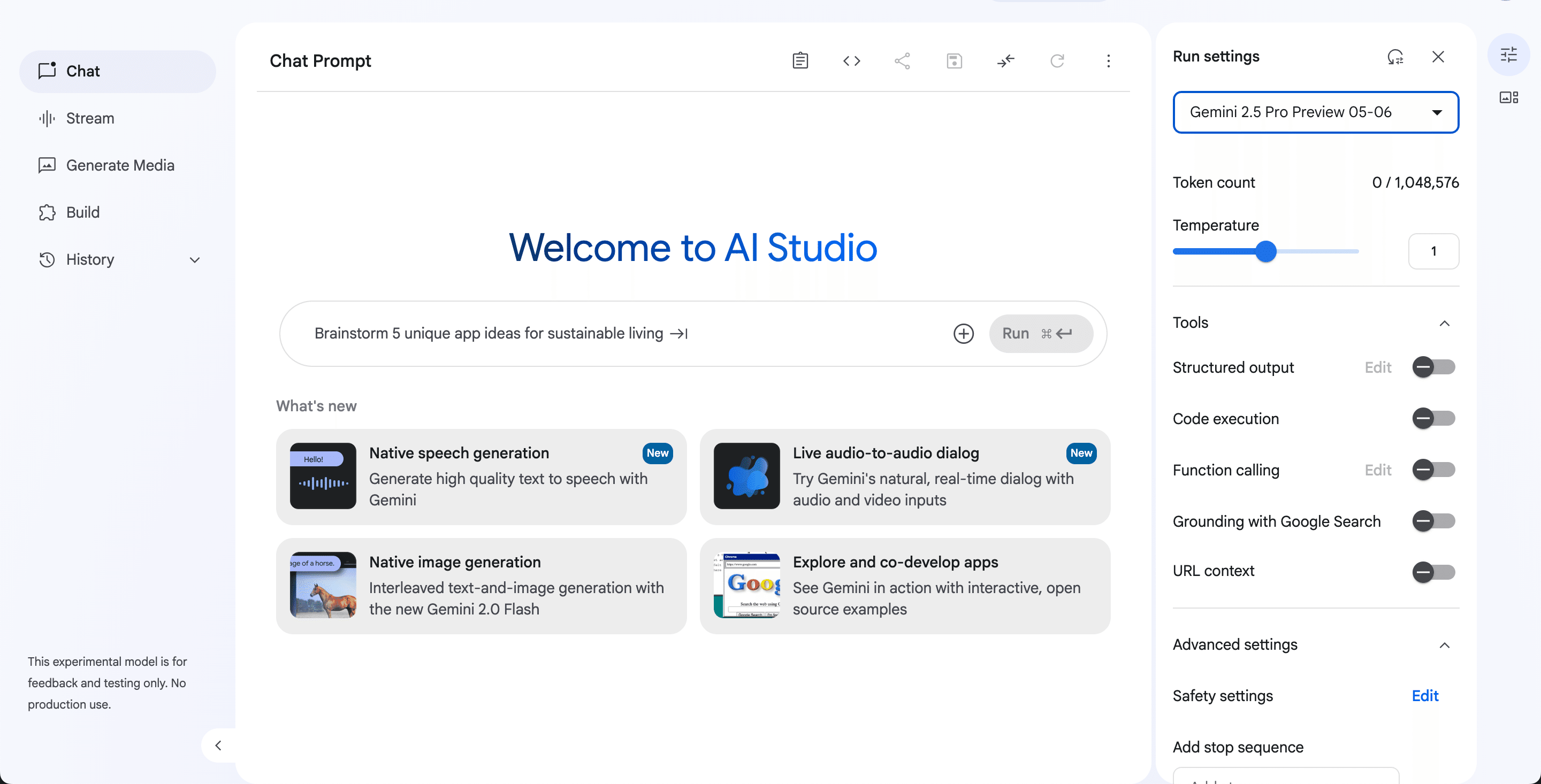Click the Run button
The height and width of the screenshot is (784, 1541).
pyautogui.click(x=1041, y=333)
